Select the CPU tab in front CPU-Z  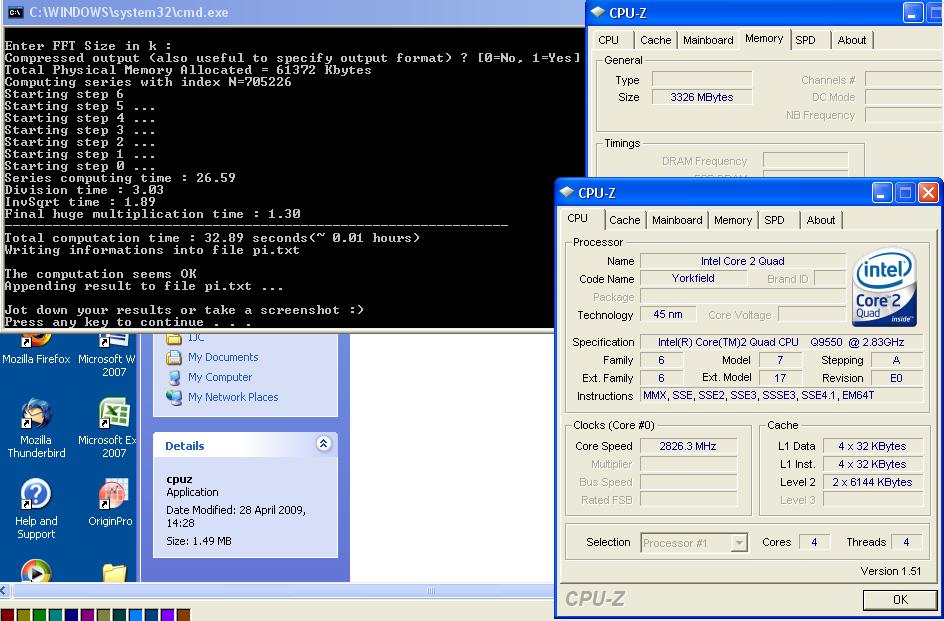577,219
